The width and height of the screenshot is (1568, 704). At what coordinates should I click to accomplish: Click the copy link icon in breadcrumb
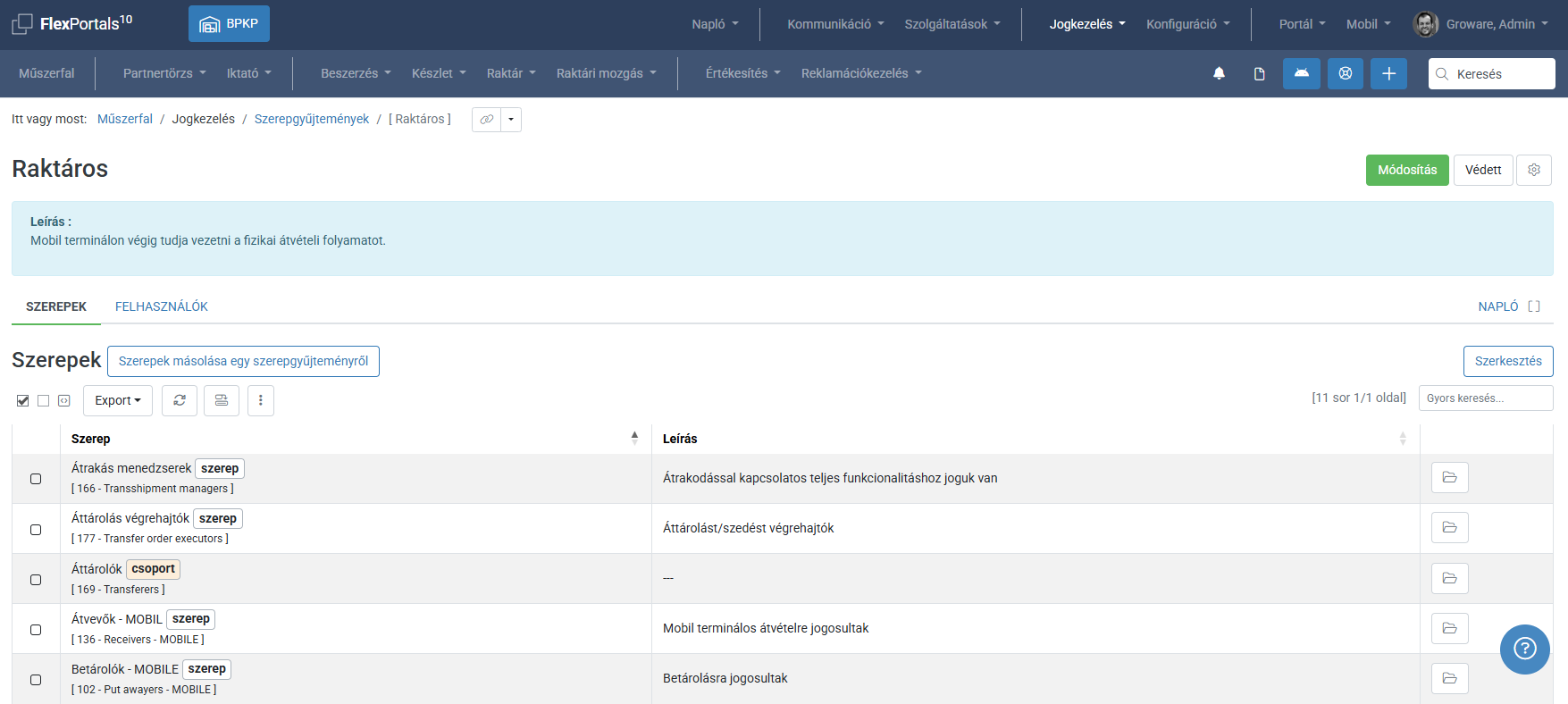[x=487, y=120]
